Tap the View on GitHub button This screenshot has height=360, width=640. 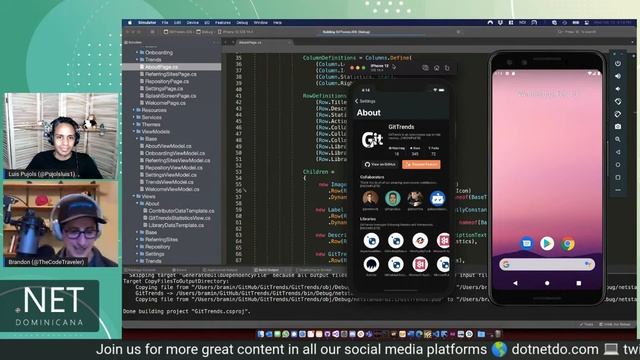[x=380, y=164]
